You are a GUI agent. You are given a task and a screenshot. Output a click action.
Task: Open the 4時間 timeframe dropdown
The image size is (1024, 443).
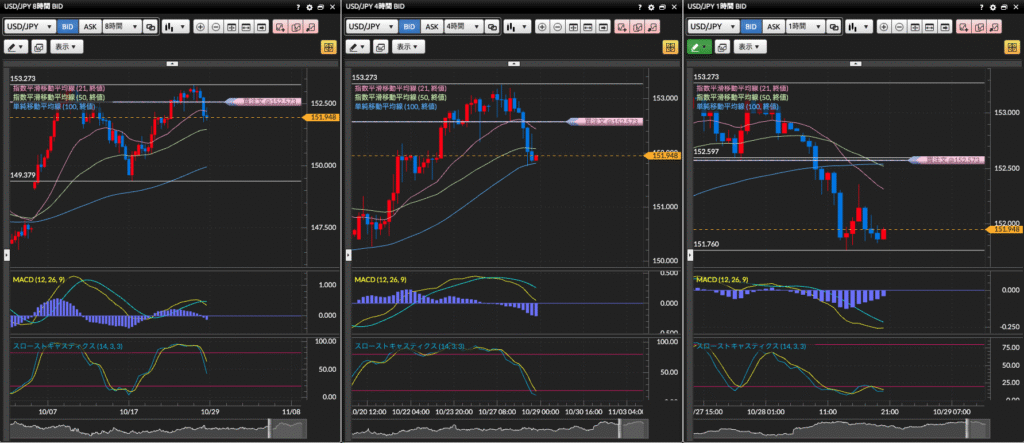[x=463, y=27]
